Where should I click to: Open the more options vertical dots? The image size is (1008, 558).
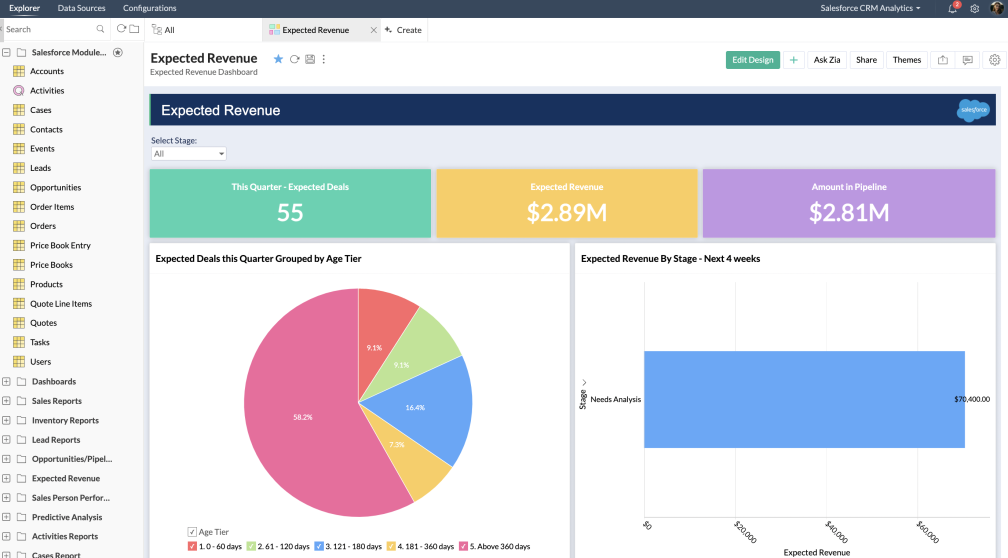coord(324,59)
